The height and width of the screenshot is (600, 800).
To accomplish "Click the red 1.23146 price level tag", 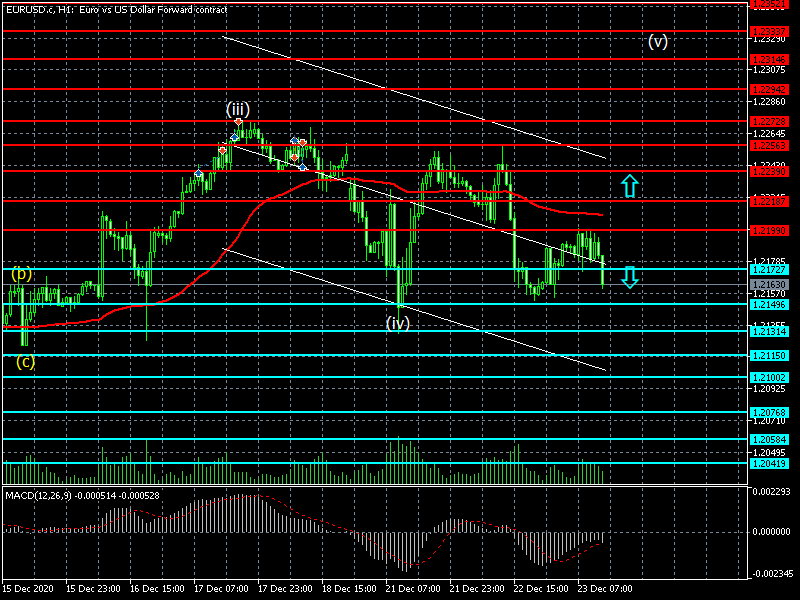I will click(769, 60).
